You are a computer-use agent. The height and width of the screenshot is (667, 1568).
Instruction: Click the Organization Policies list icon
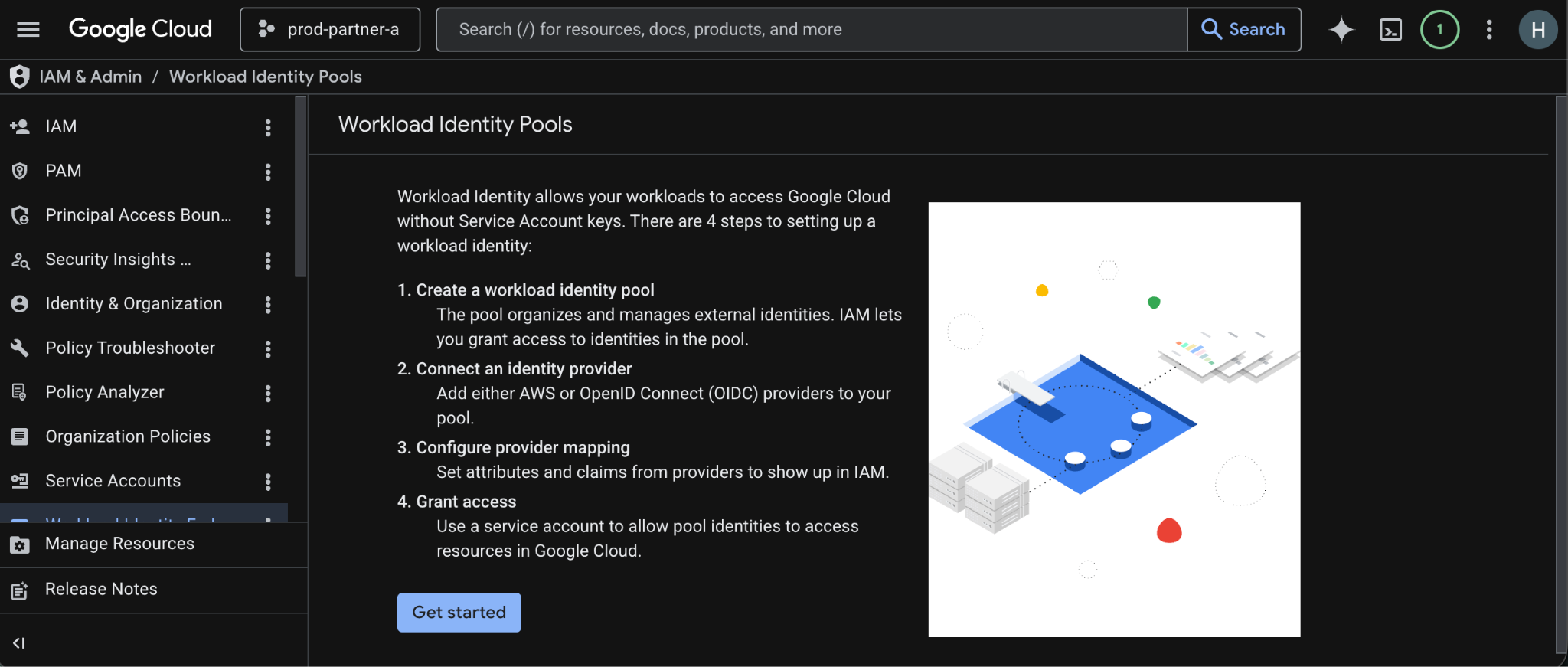20,436
